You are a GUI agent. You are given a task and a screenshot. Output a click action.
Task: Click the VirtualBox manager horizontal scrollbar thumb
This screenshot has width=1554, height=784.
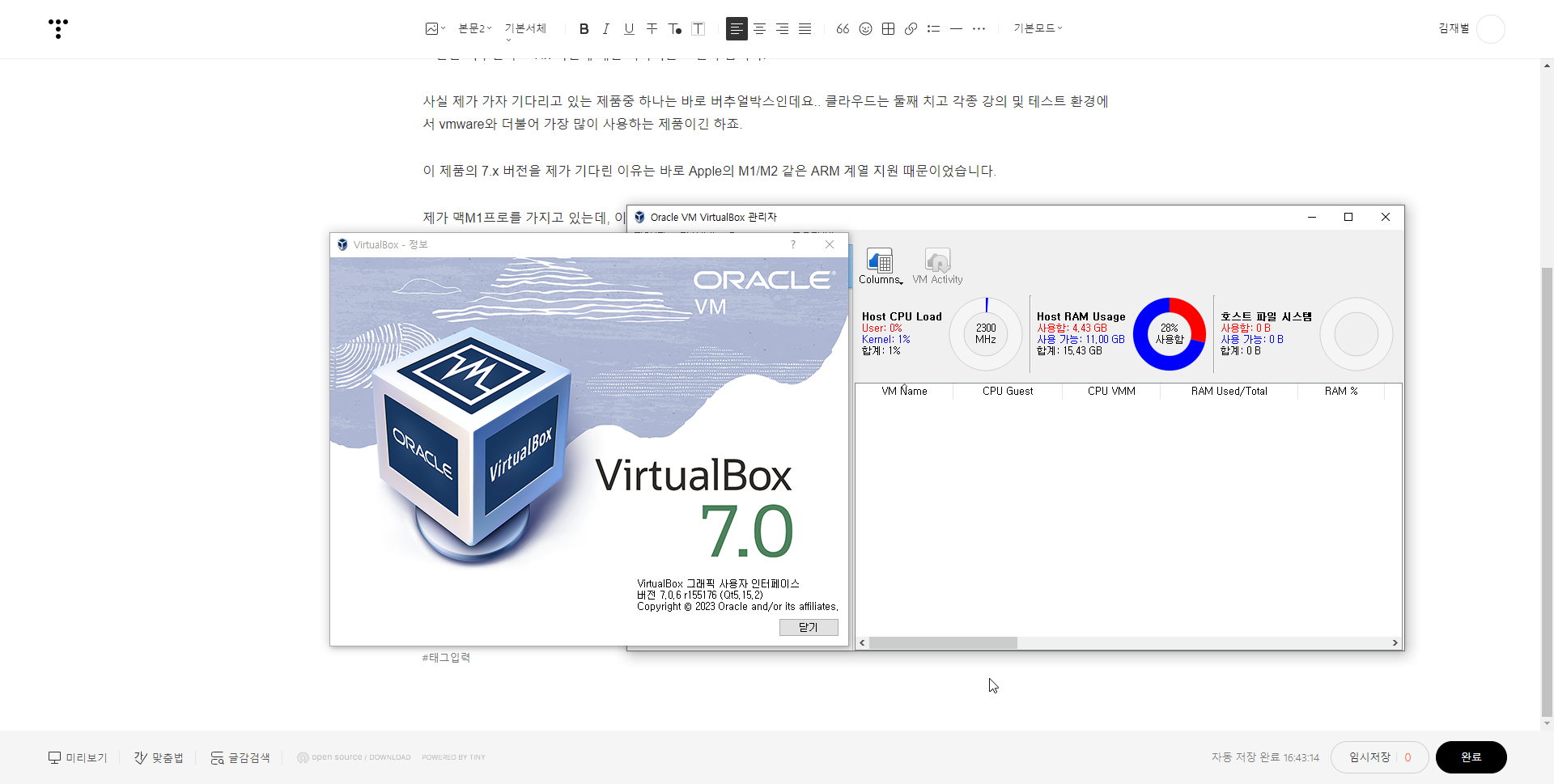pos(943,642)
